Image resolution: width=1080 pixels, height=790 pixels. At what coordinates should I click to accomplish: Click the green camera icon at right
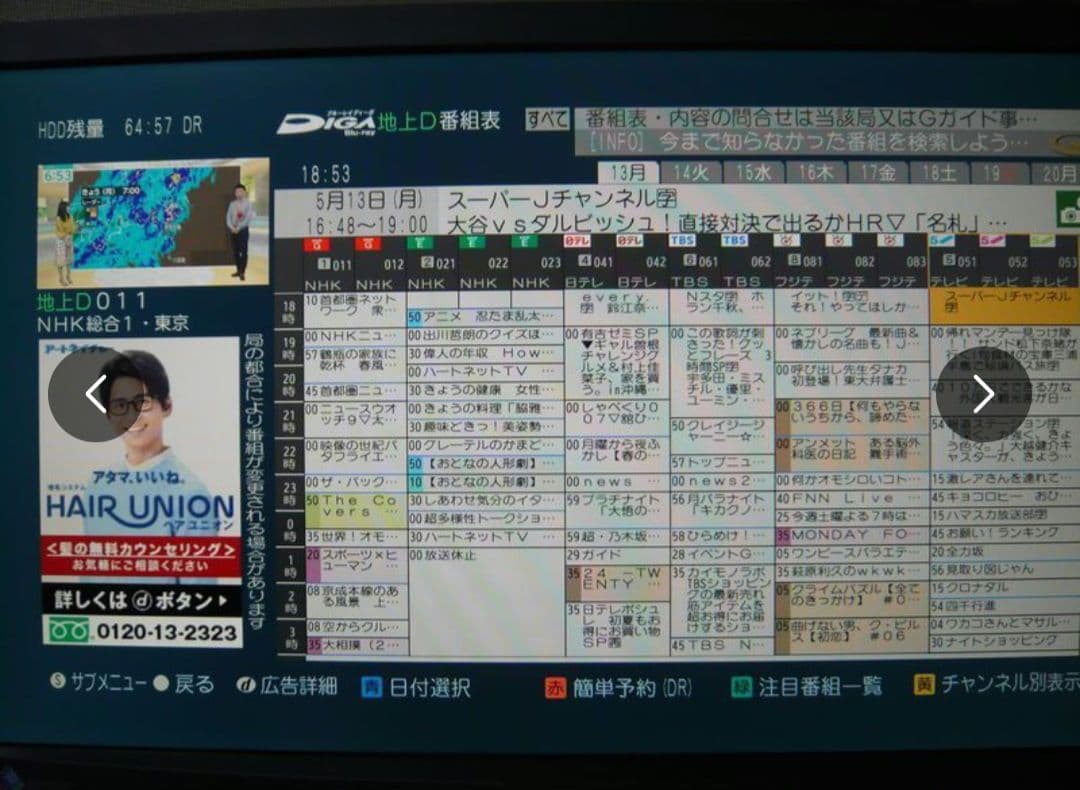[x=1068, y=211]
